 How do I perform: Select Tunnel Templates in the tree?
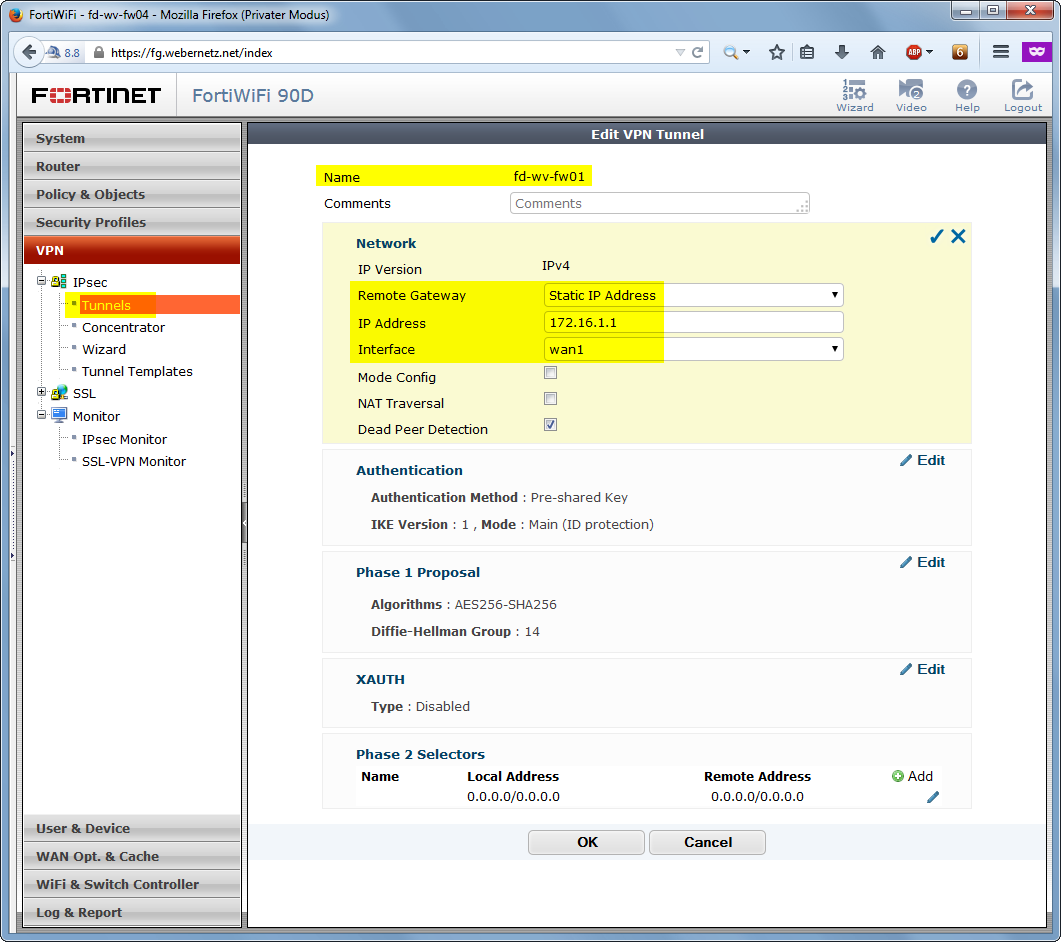click(x=137, y=372)
